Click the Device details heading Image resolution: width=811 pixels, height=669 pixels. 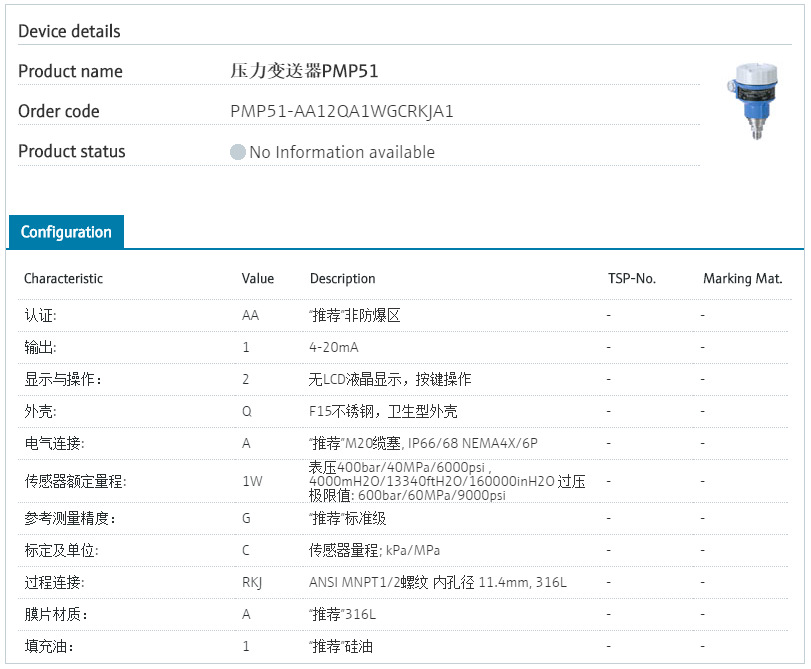(69, 31)
